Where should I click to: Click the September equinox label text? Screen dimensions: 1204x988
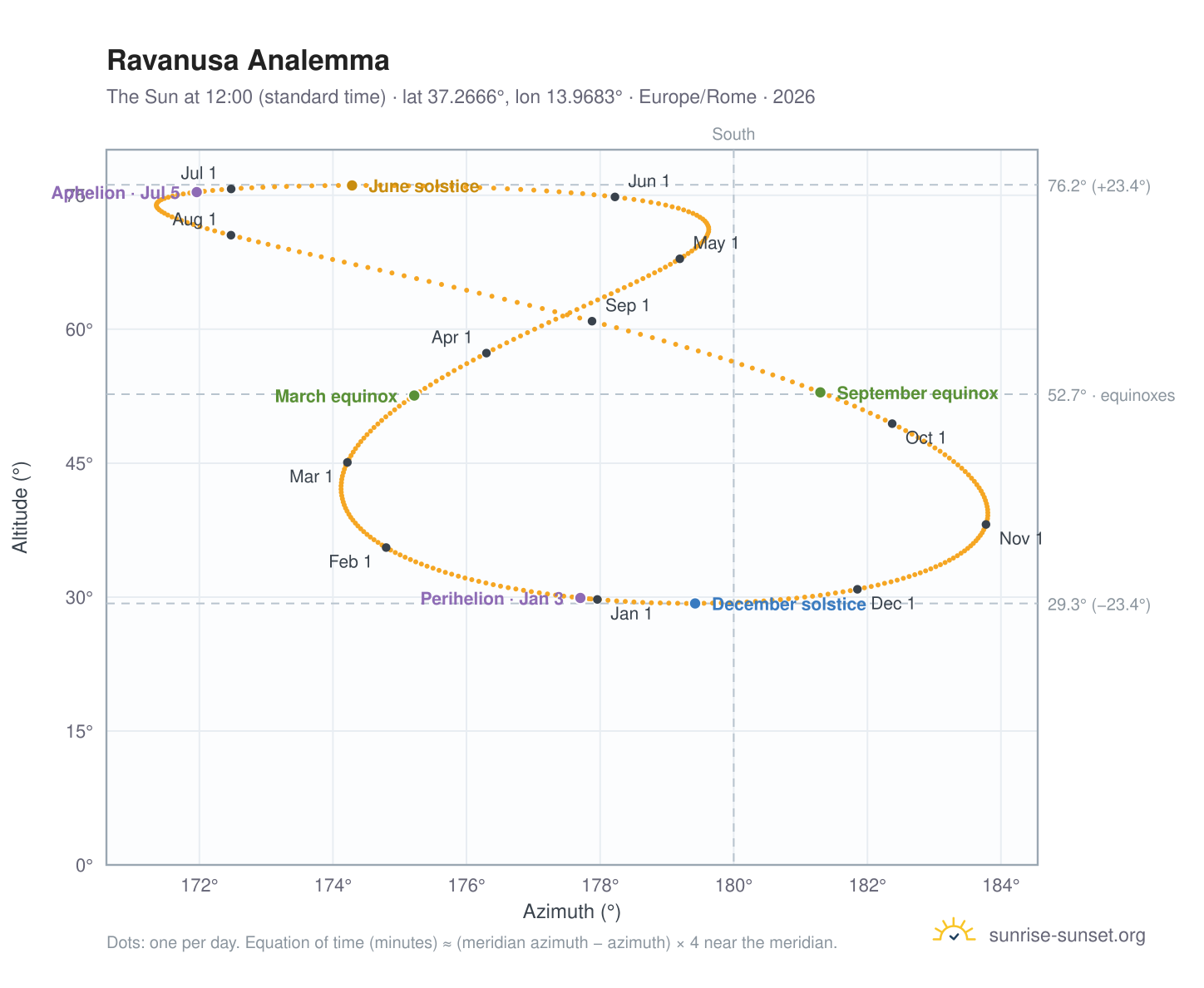(917, 393)
